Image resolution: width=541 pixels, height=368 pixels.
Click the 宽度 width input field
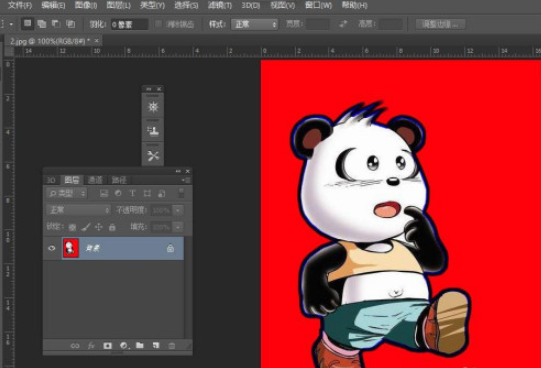pos(318,24)
